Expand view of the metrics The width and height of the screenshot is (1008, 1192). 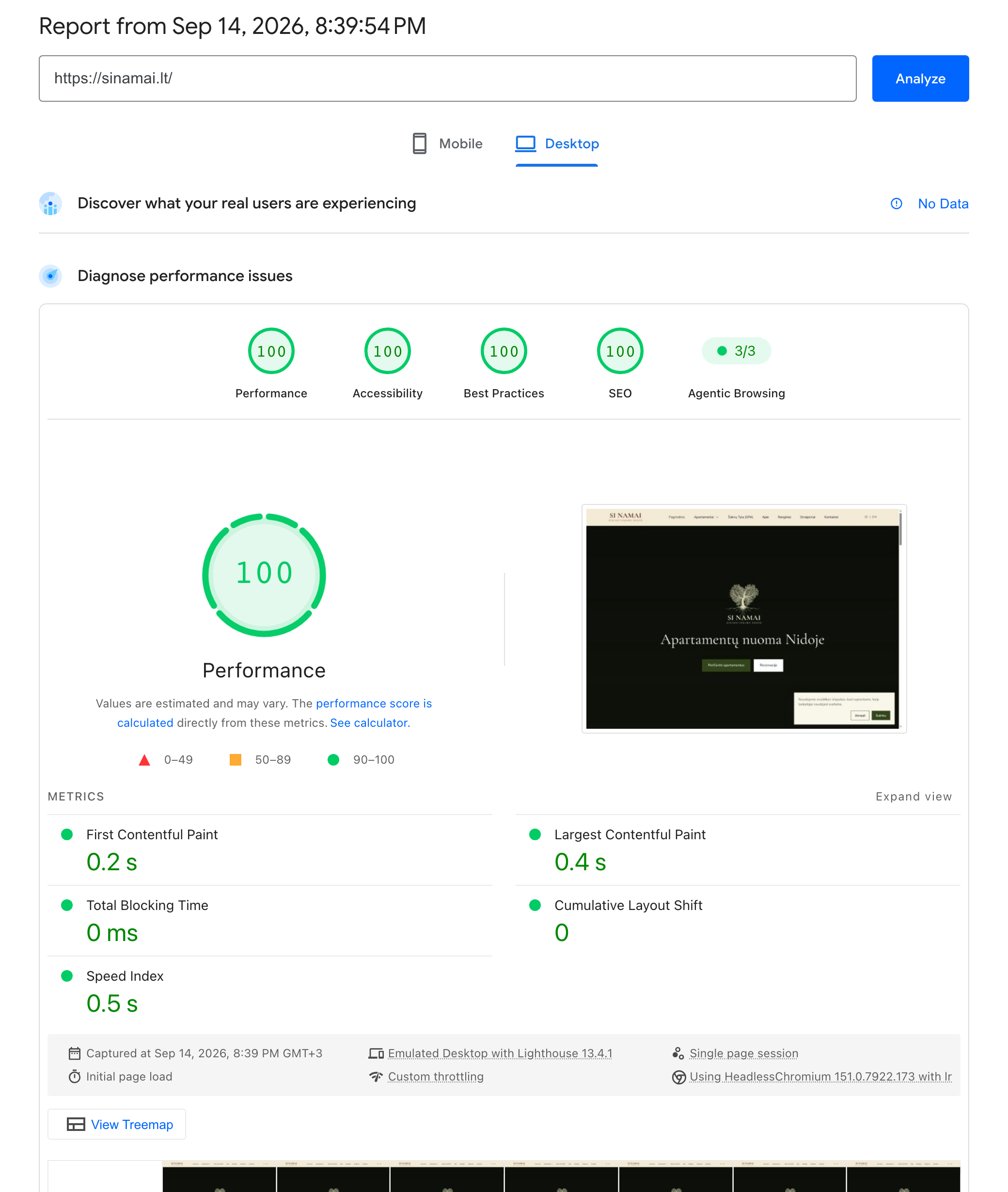(x=913, y=797)
